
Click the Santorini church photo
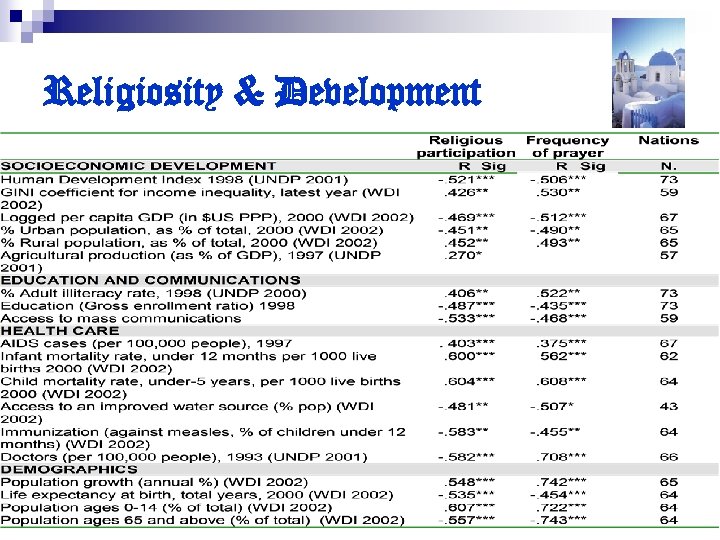pos(648,73)
